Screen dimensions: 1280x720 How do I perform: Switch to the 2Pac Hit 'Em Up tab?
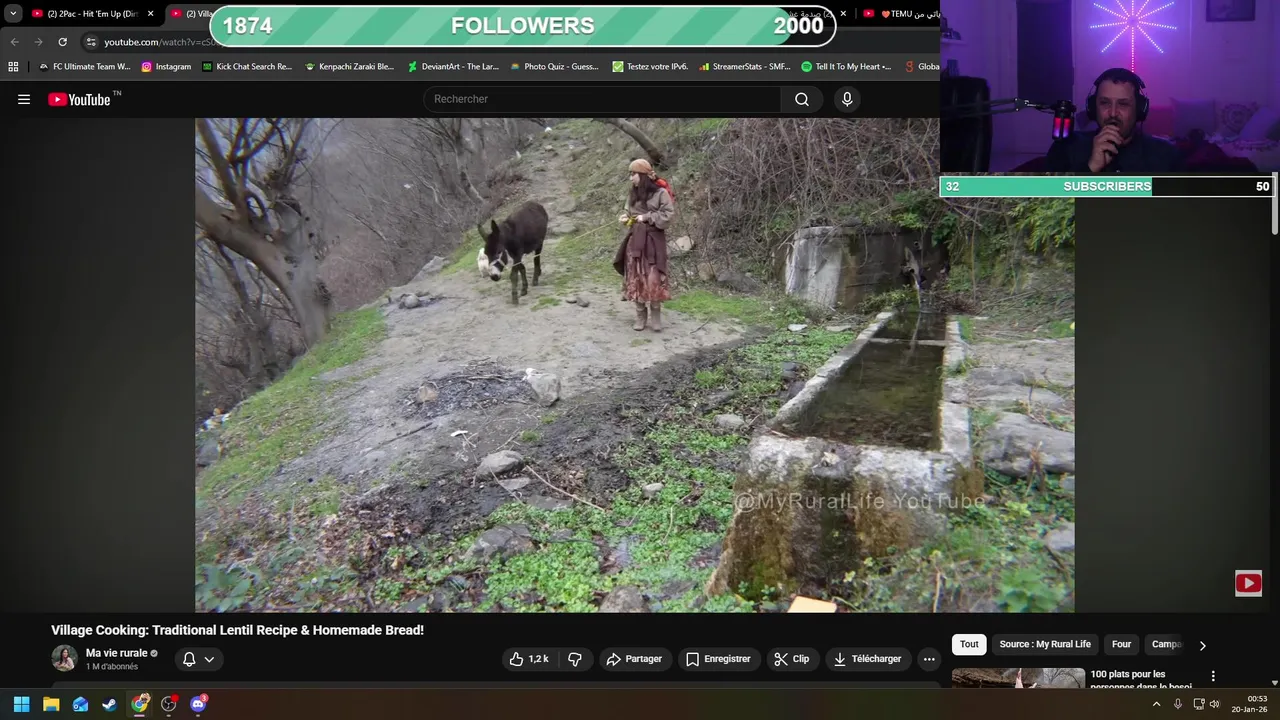tap(90, 14)
